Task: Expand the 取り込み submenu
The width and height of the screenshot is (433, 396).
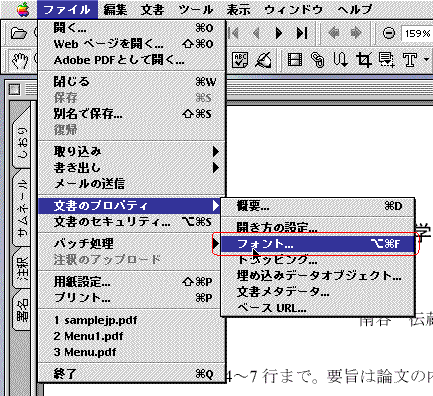Action: [132, 152]
